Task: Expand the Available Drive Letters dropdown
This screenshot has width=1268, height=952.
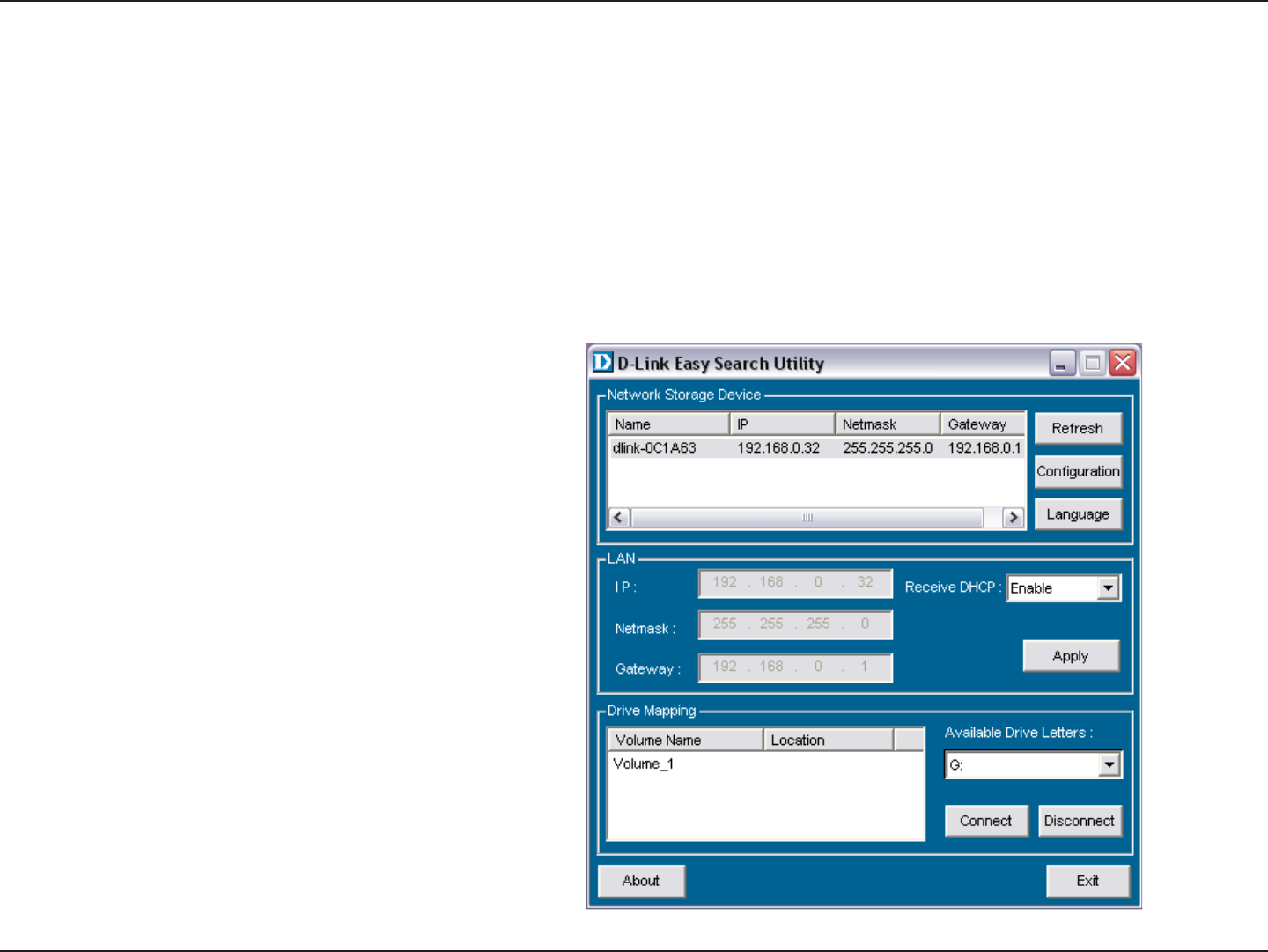Action: (1109, 764)
